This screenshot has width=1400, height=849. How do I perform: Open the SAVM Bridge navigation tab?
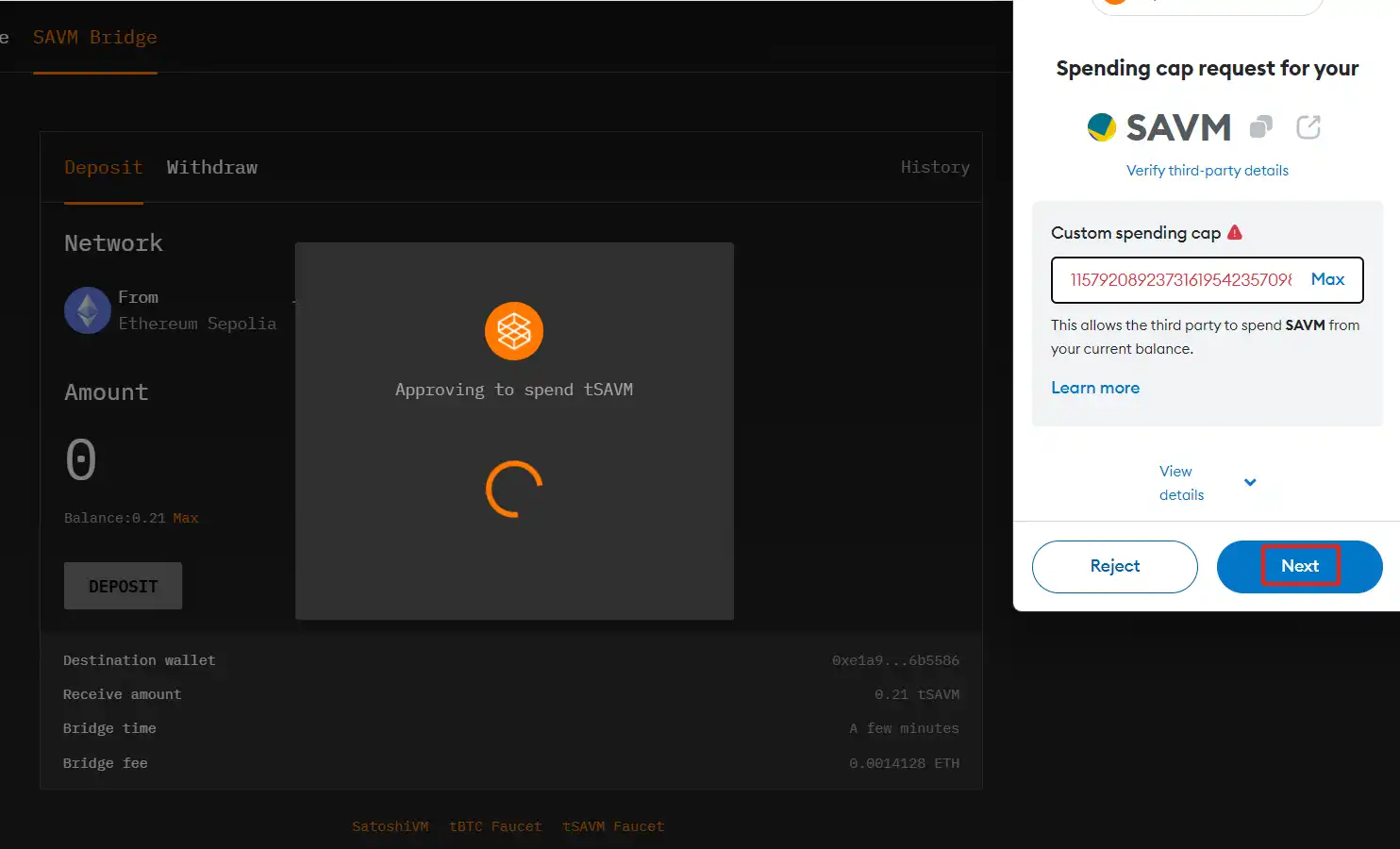point(95,38)
